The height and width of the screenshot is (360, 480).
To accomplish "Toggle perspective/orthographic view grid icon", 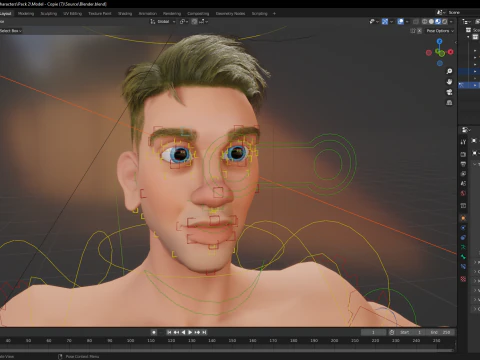I will coord(449,102).
